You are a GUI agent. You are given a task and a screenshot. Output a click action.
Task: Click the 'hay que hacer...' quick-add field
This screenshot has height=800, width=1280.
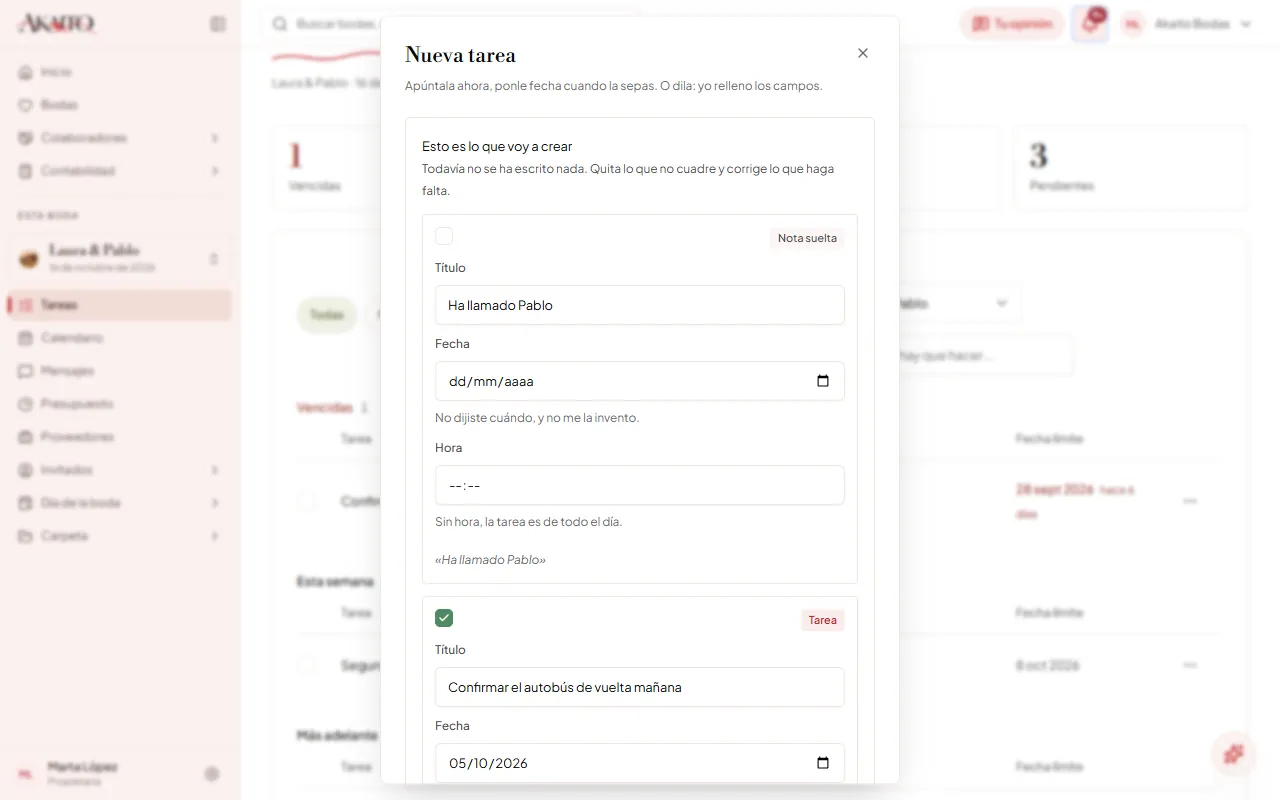click(985, 355)
